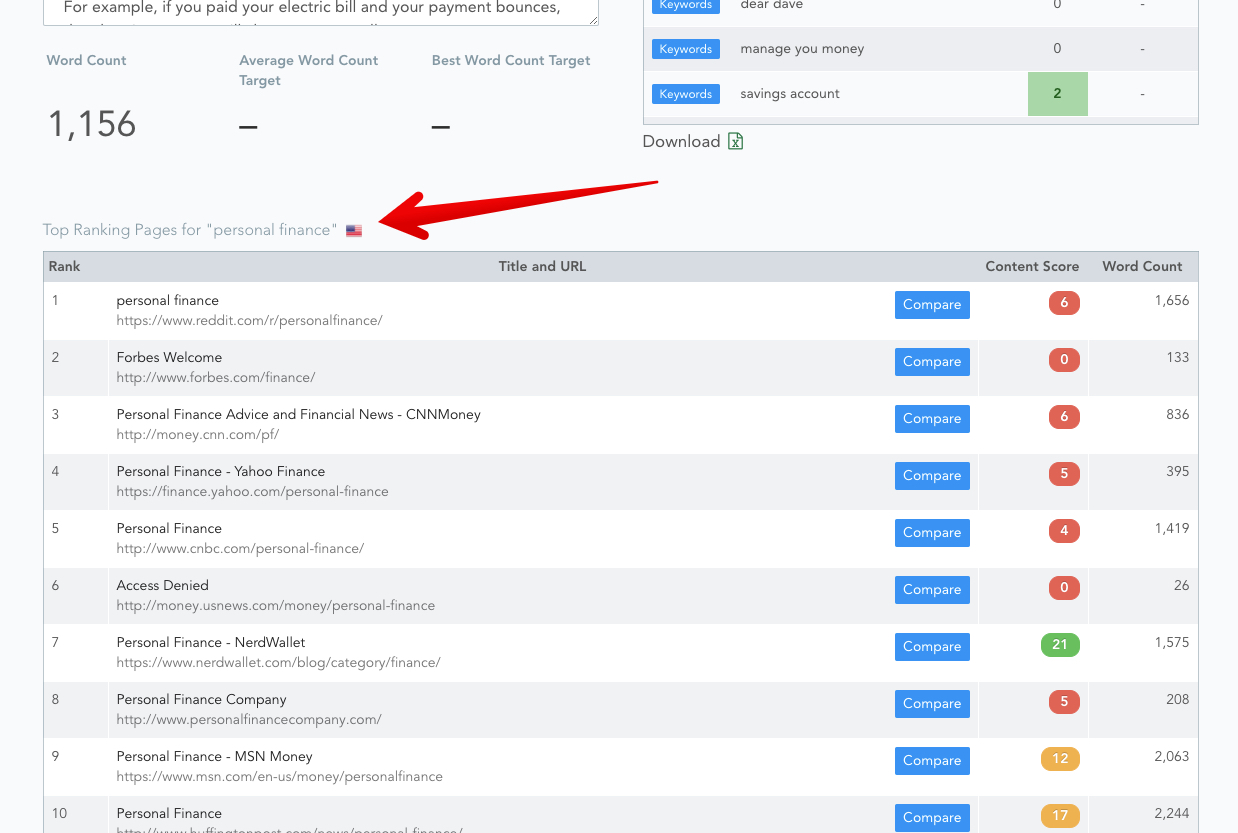Image resolution: width=1238 pixels, height=833 pixels.
Task: Click NerdWallet's green score badge 21
Action: [x=1060, y=645]
